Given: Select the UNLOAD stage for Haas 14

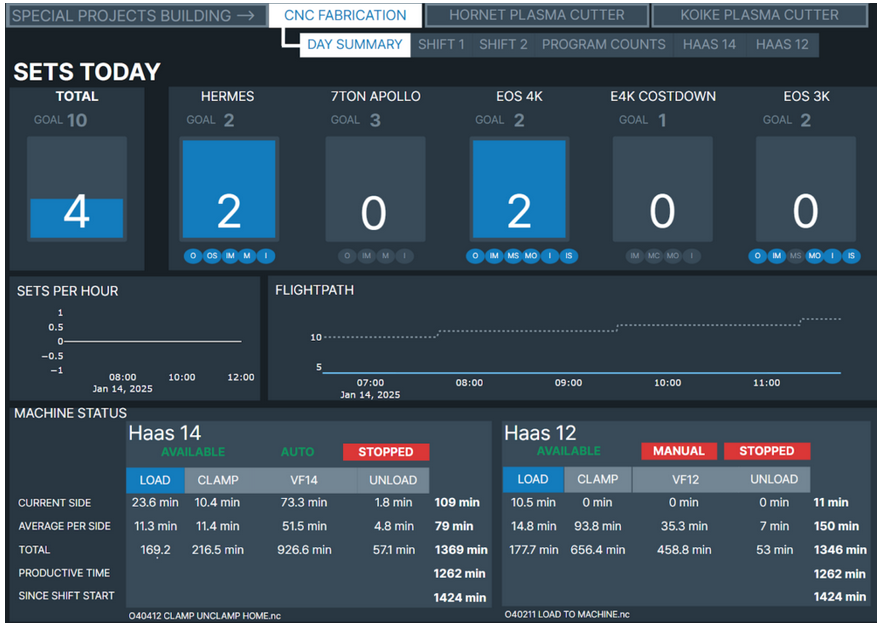Looking at the screenshot, I should [393, 480].
